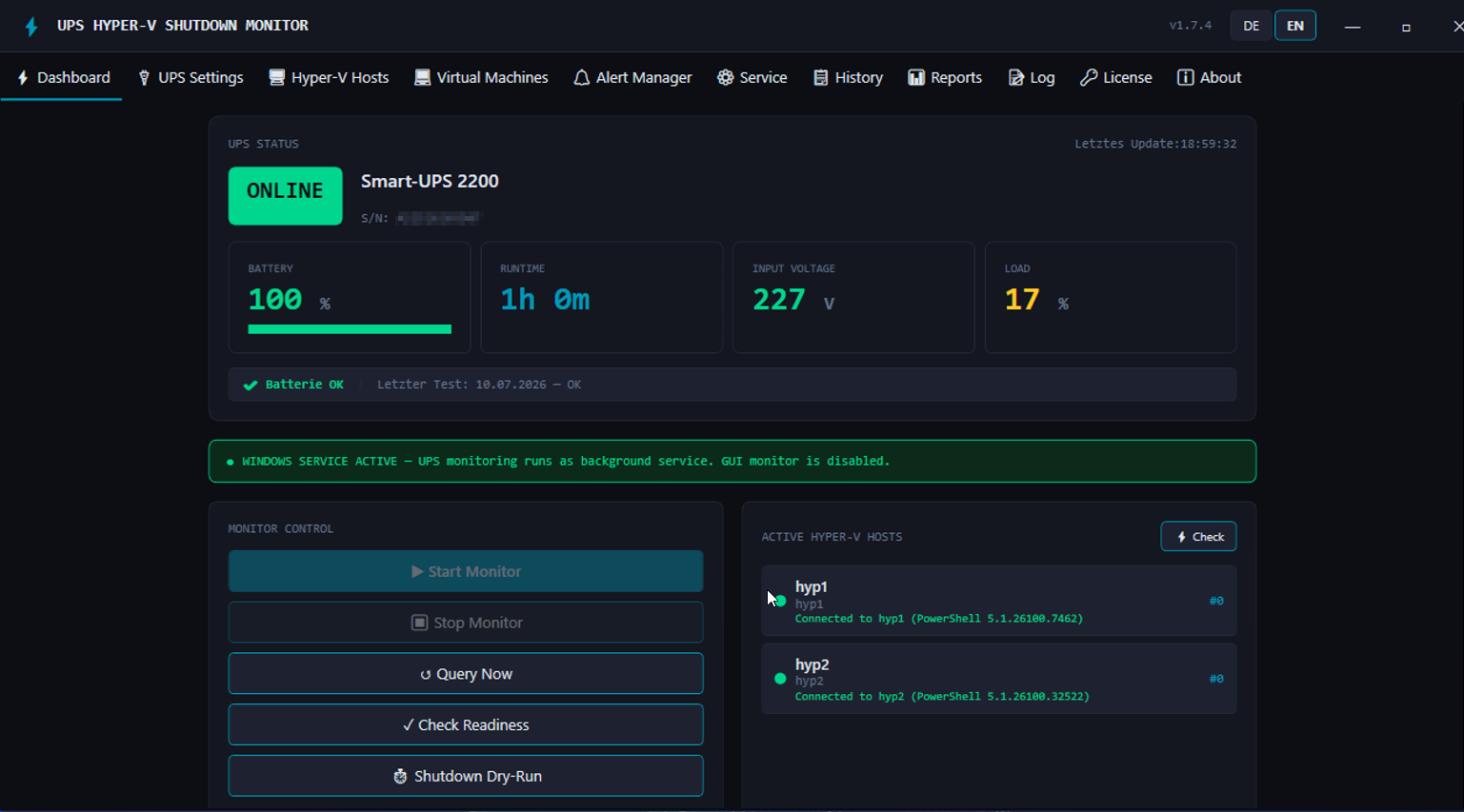Click the UPS HYPER-V SHUTDOWN MONITOR title
Screen dimensions: 1464x812
183,26
